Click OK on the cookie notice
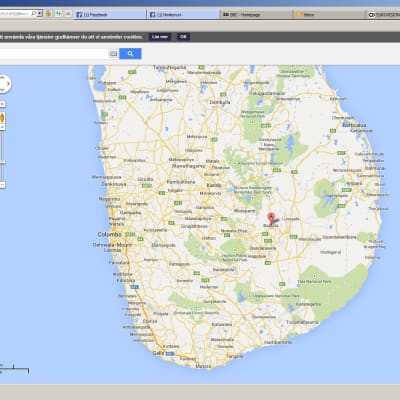This screenshot has height=400, width=400. [x=183, y=37]
